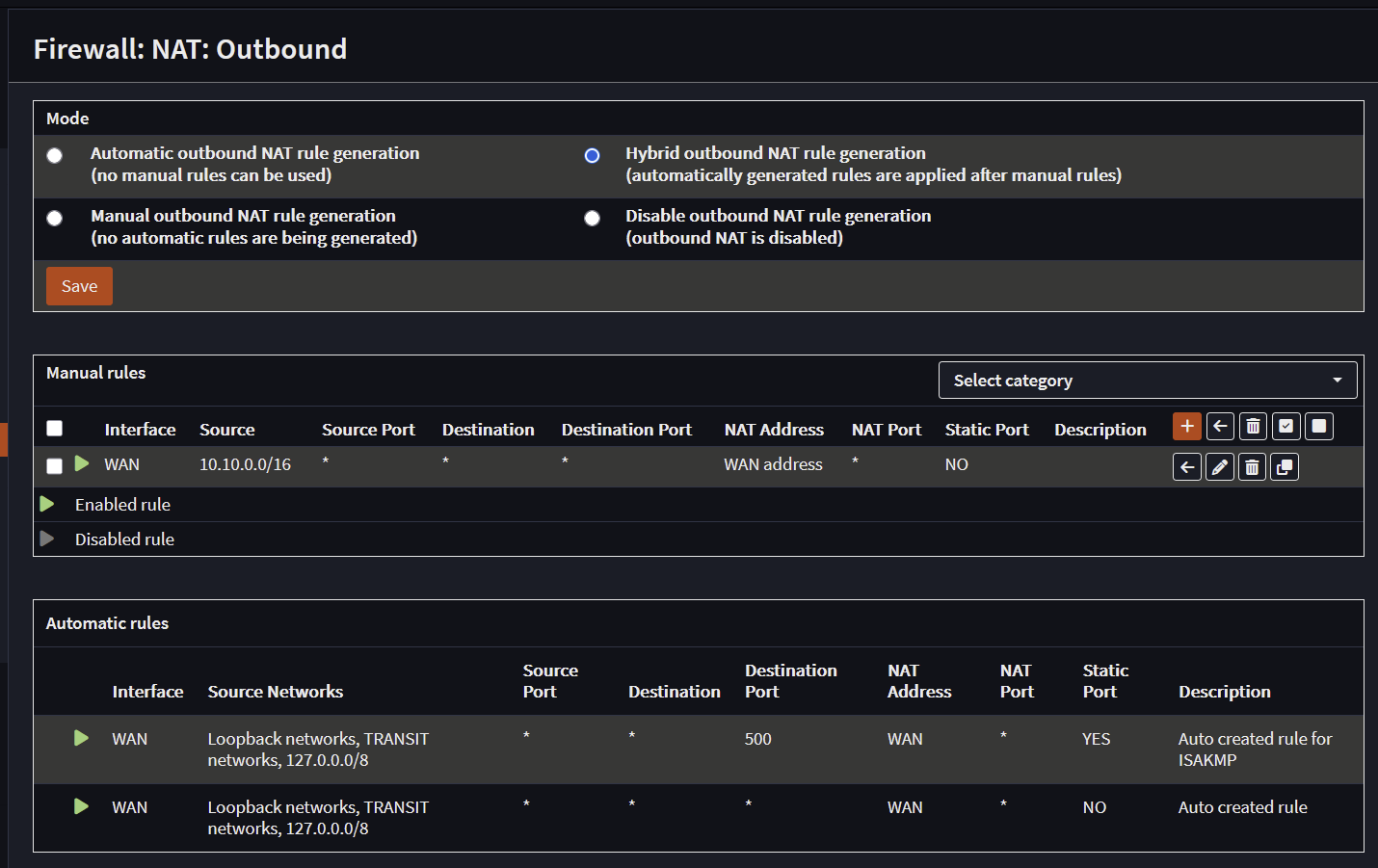Click the green status icon on the ISAKMP rule
Image resolution: width=1378 pixels, height=868 pixels.
82,738
